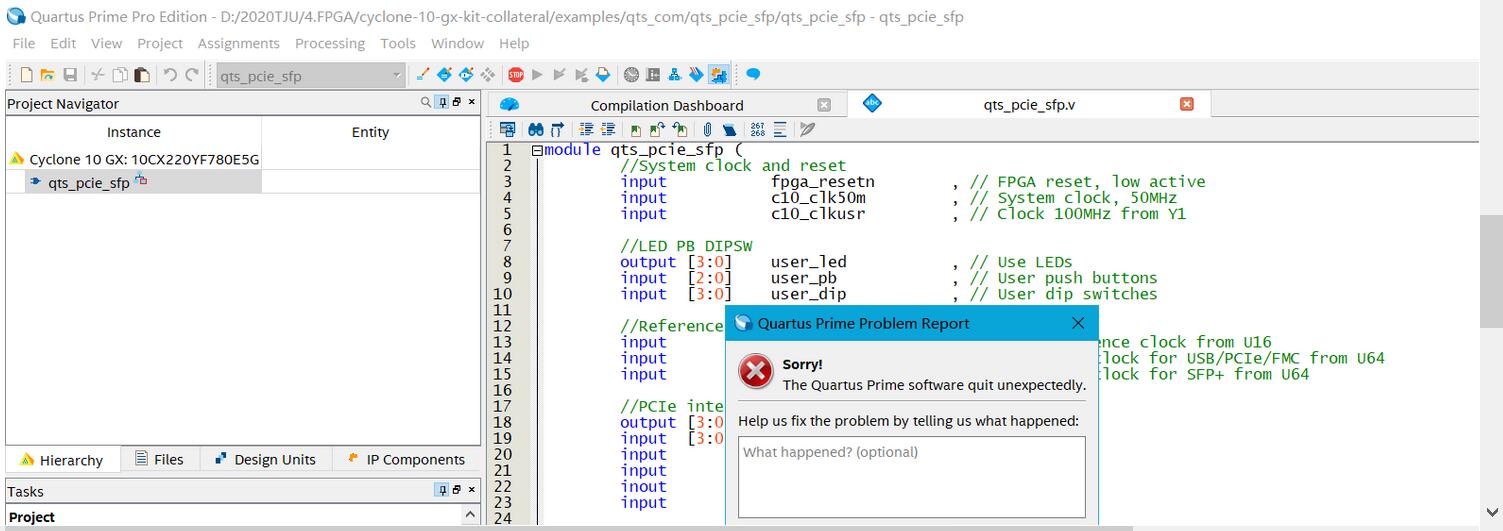This screenshot has width=1503, height=531.
Task: Click the Open File folder icon
Action: [x=48, y=75]
